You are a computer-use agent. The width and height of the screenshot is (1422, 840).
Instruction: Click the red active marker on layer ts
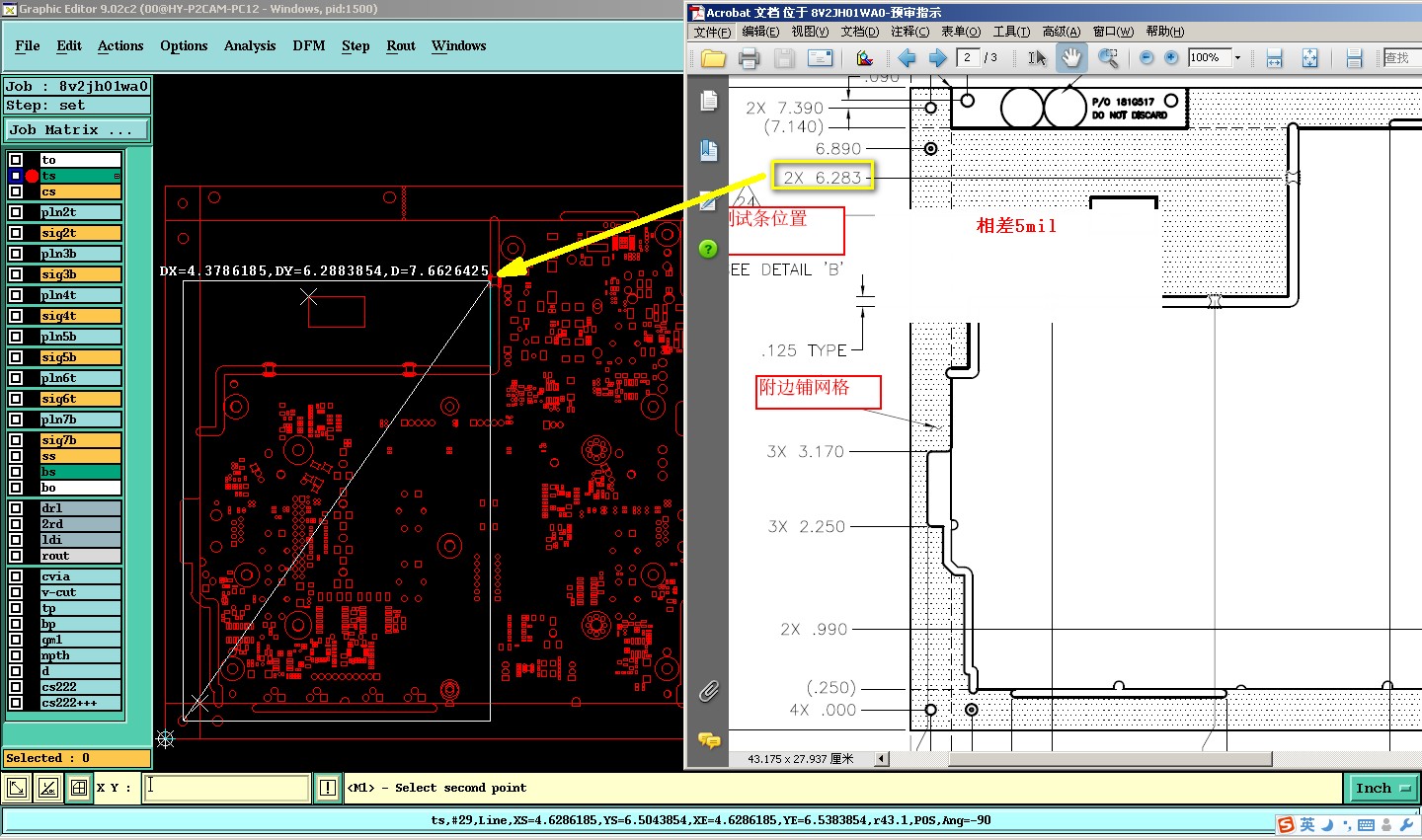click(32, 176)
